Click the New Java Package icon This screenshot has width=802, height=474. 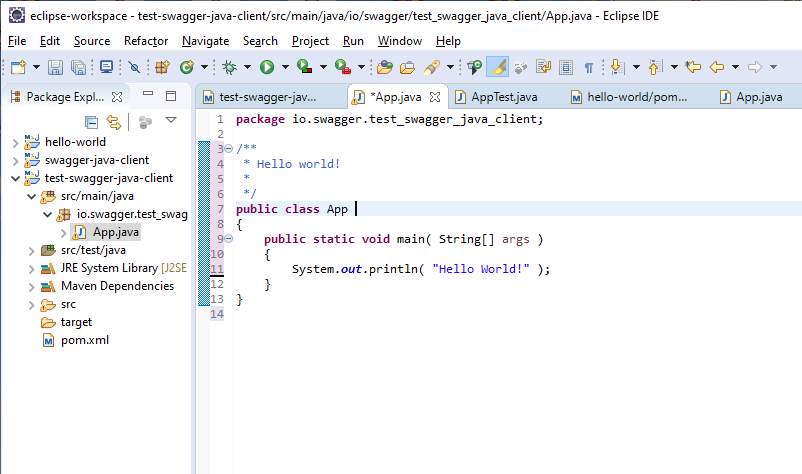click(x=161, y=67)
